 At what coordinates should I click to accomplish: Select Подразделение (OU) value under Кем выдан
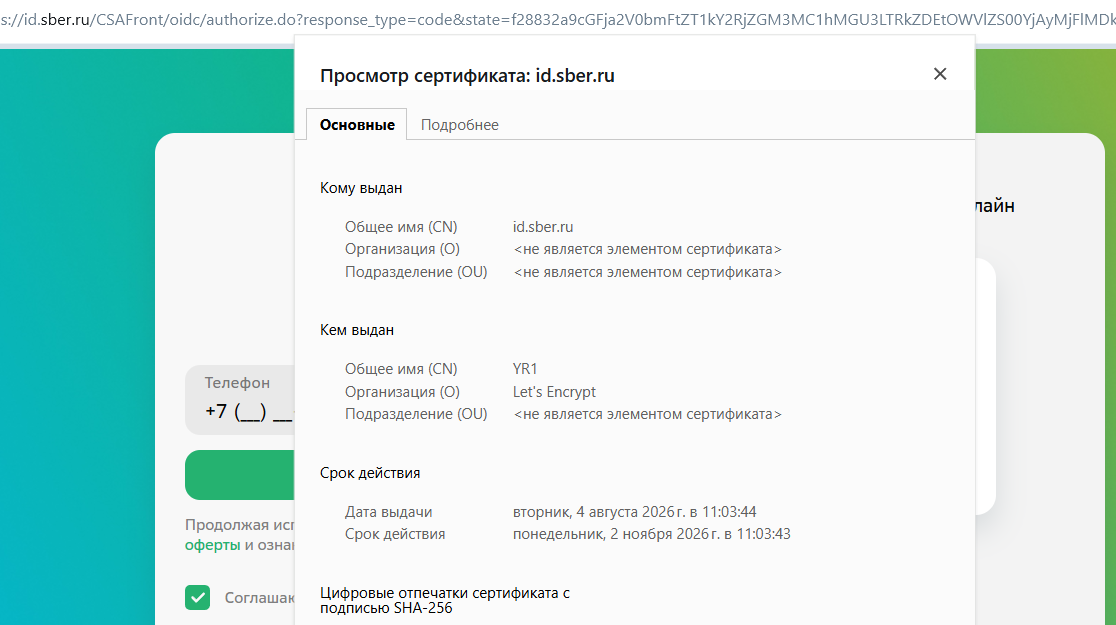pos(647,414)
